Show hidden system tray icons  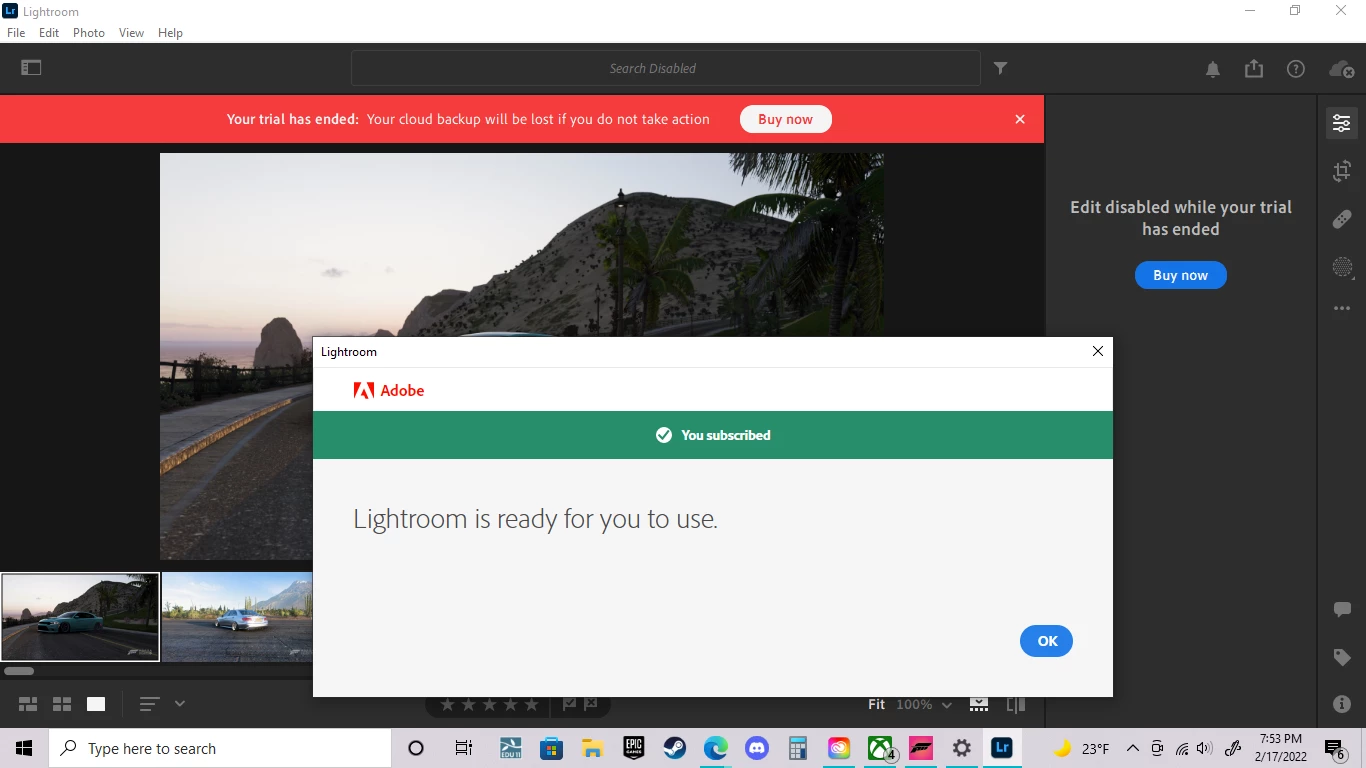click(1133, 748)
